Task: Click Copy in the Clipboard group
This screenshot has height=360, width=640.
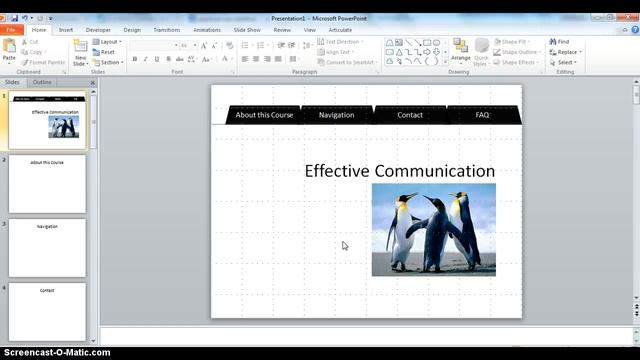Action: 32,52
